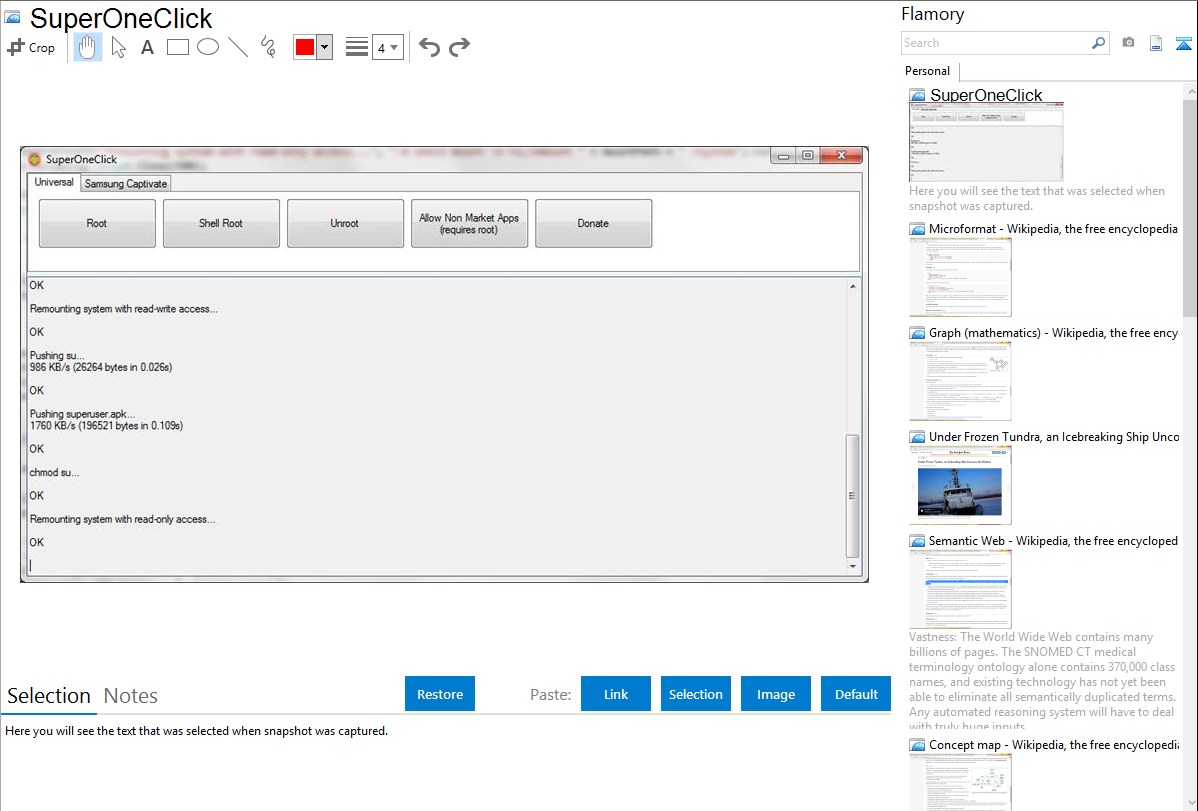Click the 'Pushing superuser.apk...' log line
The image size is (1198, 811).
click(x=83, y=414)
